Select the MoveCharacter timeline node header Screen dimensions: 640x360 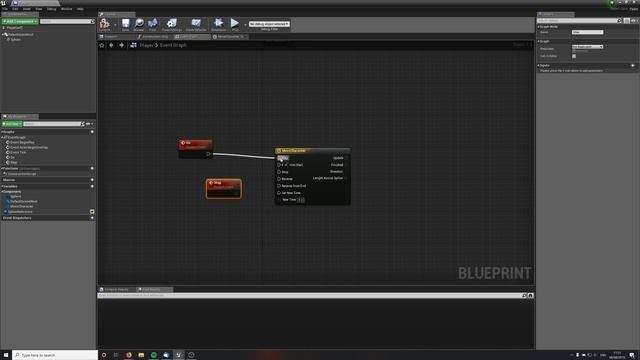tap(313, 151)
